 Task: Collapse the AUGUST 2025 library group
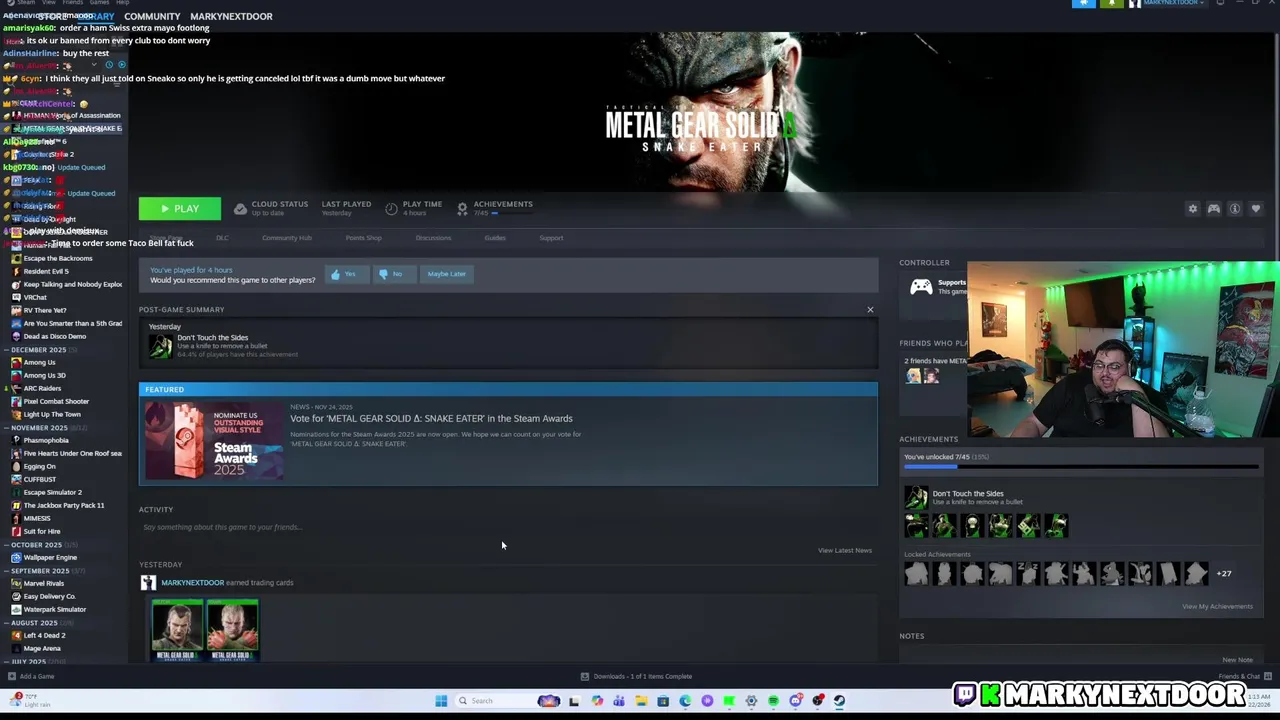[x=6, y=623]
